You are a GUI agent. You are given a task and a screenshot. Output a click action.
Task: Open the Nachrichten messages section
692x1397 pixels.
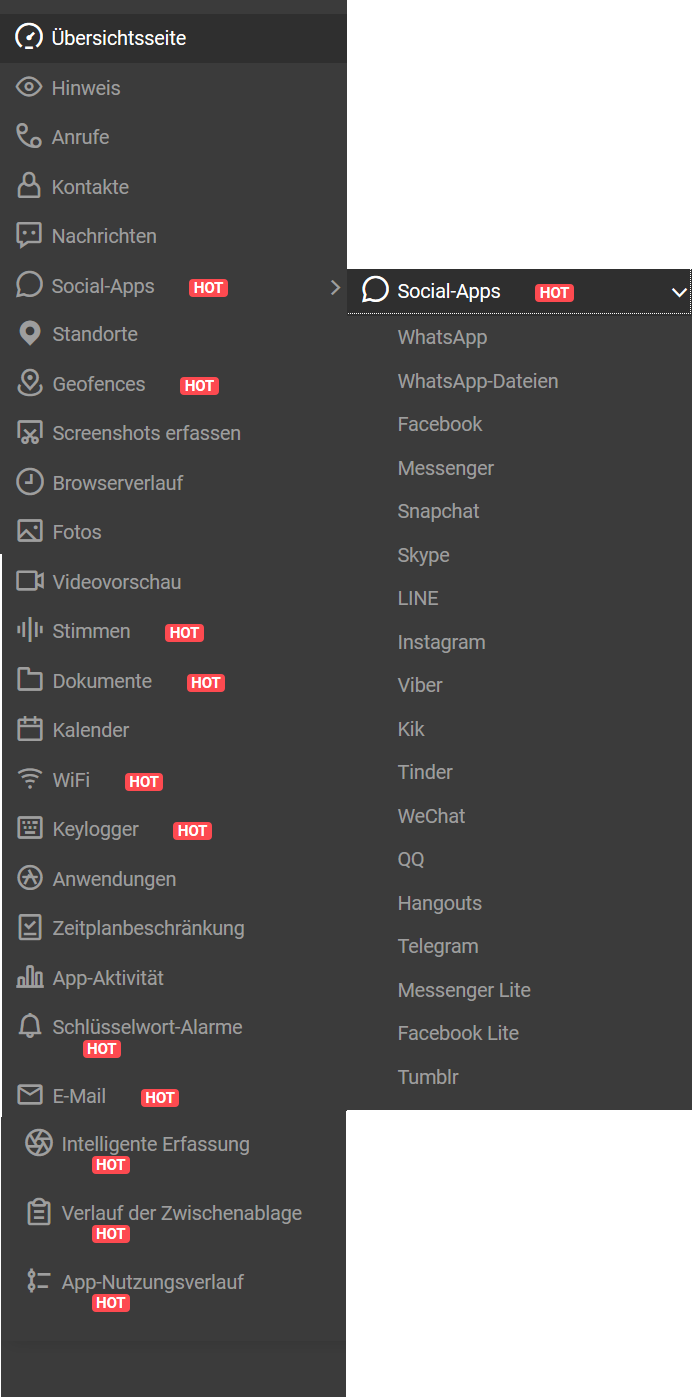pyautogui.click(x=104, y=236)
